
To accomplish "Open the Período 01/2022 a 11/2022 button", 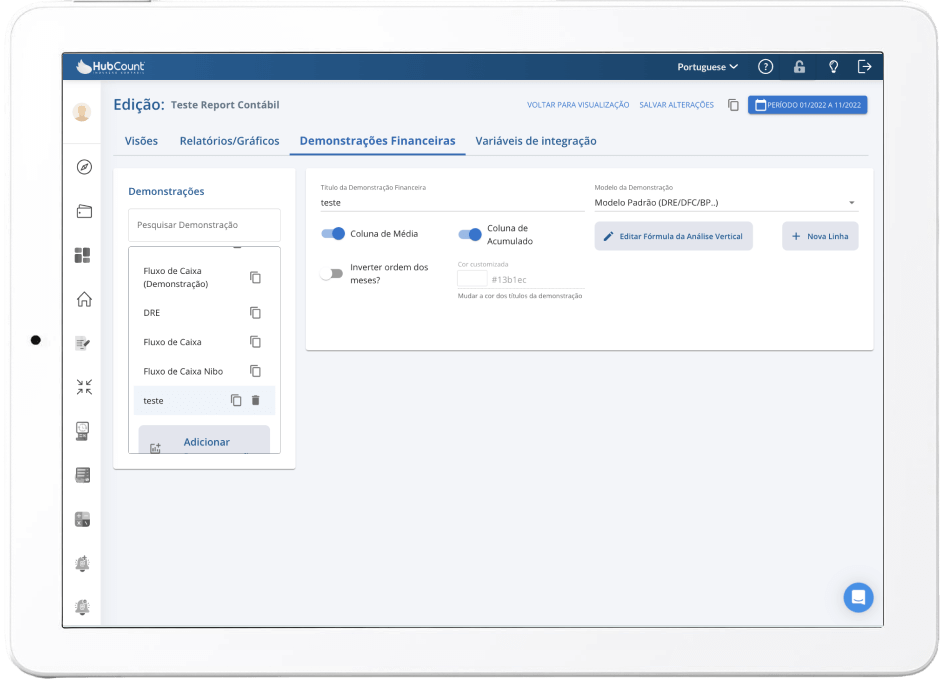I will (x=807, y=105).
